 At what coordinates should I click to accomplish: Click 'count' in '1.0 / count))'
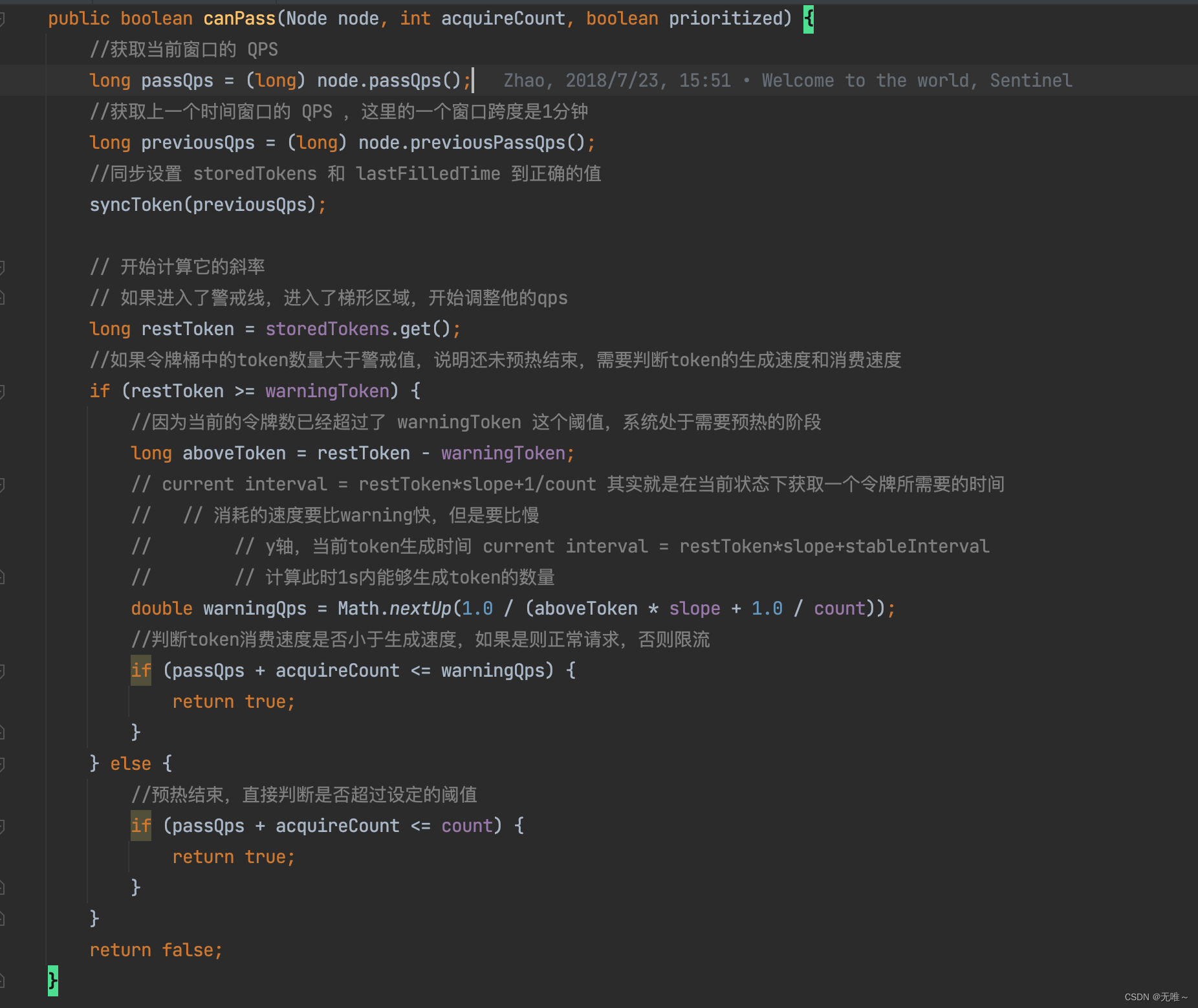click(840, 608)
